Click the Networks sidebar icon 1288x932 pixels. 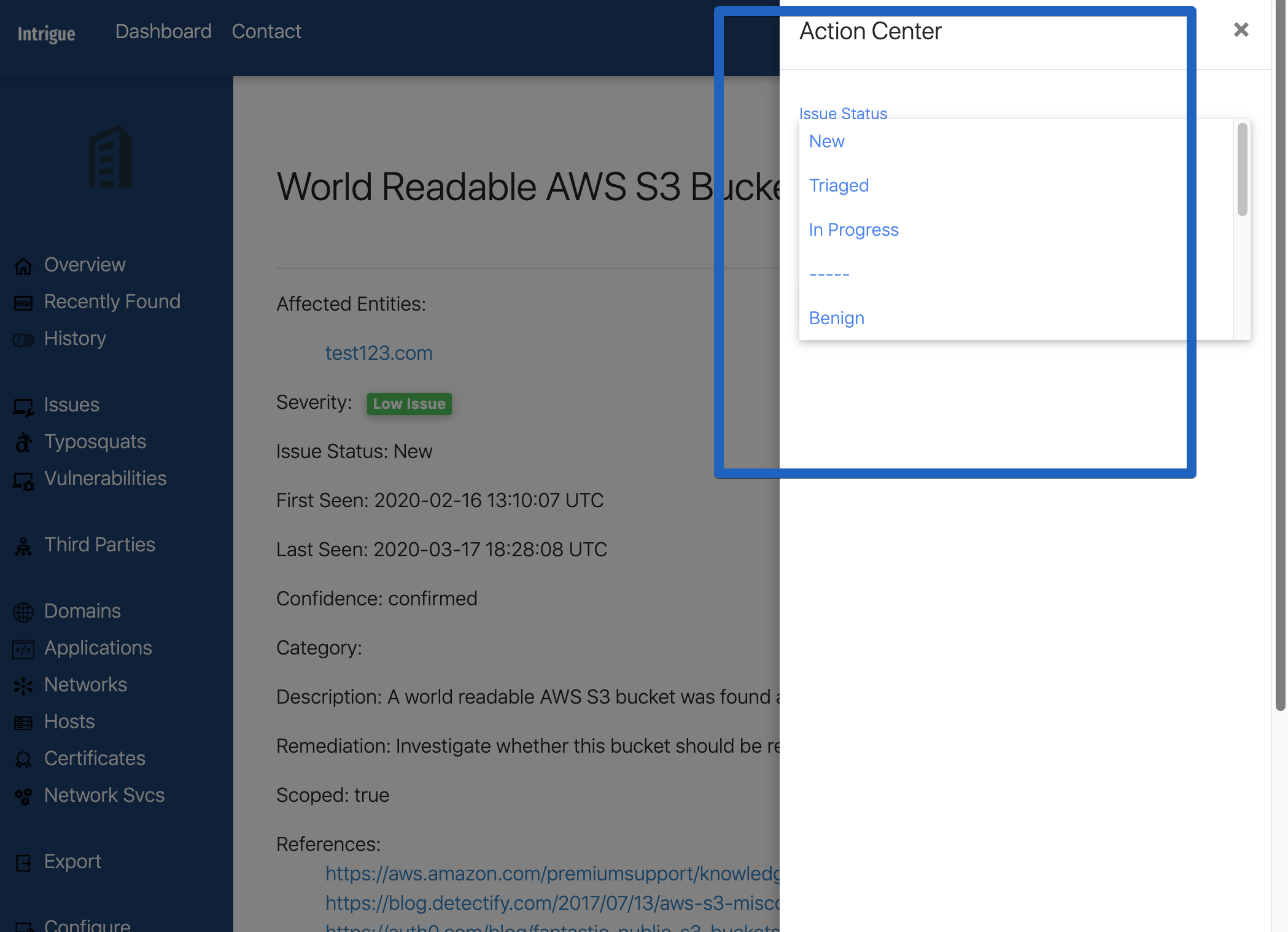pos(23,686)
